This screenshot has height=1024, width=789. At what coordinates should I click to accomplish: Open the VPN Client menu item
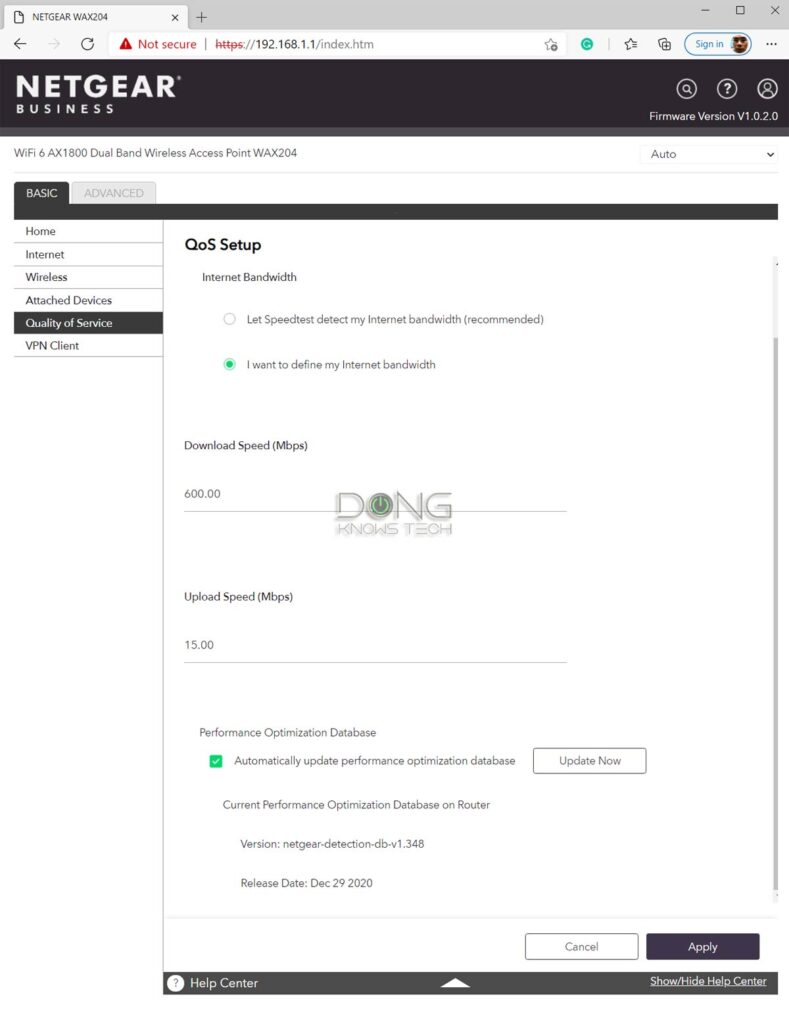pyautogui.click(x=88, y=345)
